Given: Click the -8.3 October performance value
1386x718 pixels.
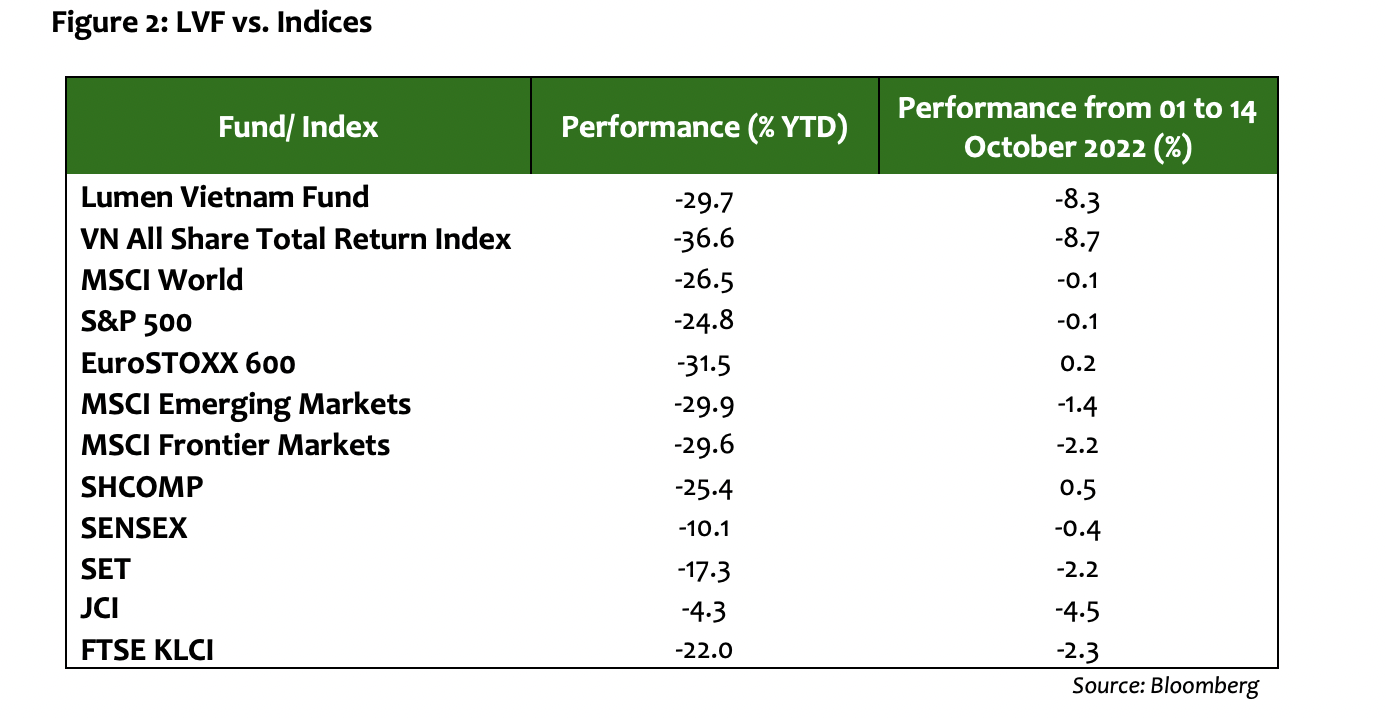Looking at the screenshot, I should coord(1077,199).
